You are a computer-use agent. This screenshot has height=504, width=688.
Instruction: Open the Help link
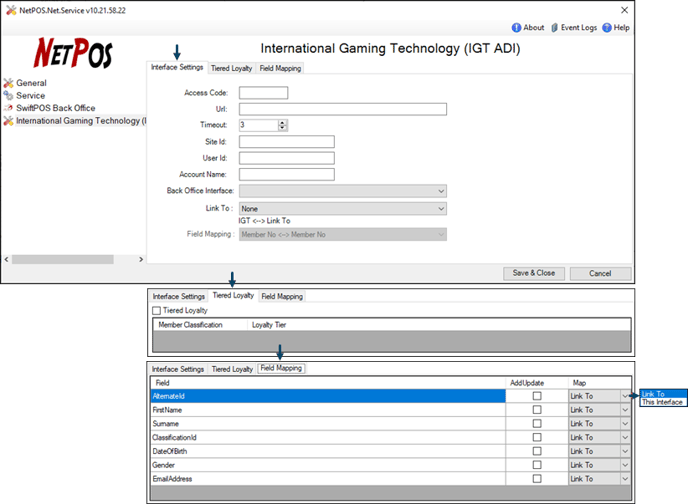point(621,28)
